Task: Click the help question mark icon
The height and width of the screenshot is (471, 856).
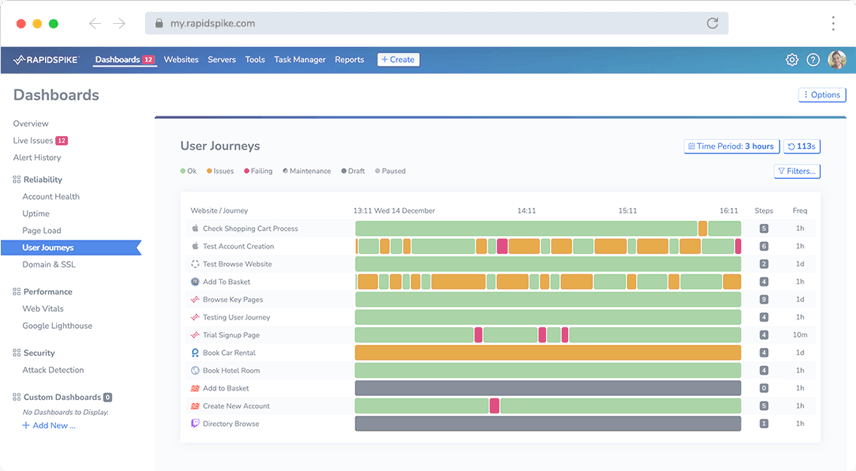Action: coord(813,60)
